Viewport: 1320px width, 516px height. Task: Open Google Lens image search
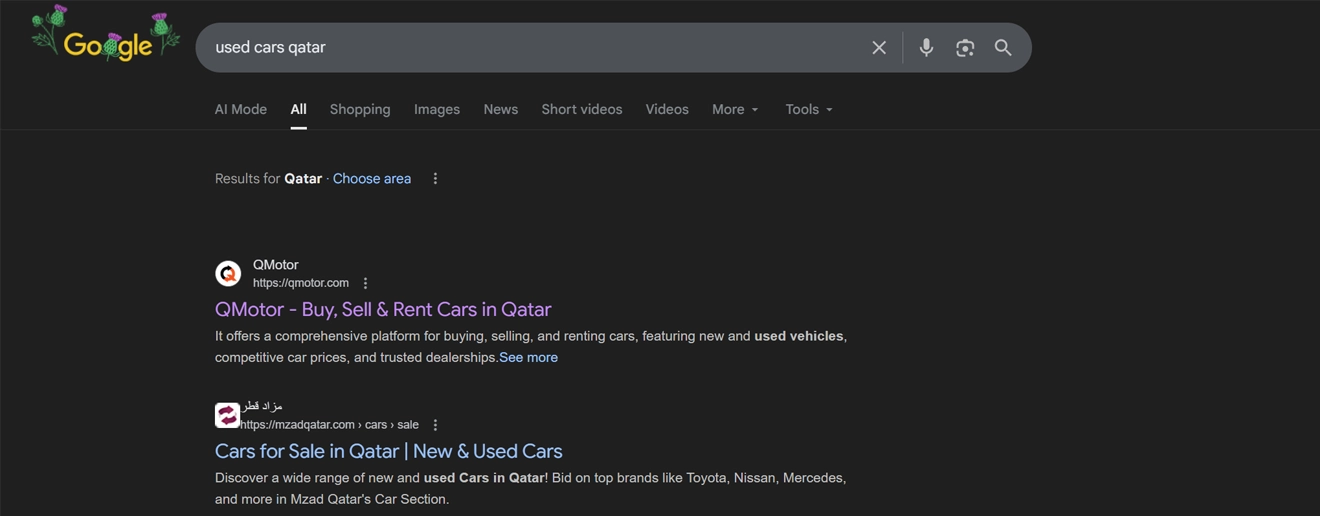pyautogui.click(x=964, y=48)
